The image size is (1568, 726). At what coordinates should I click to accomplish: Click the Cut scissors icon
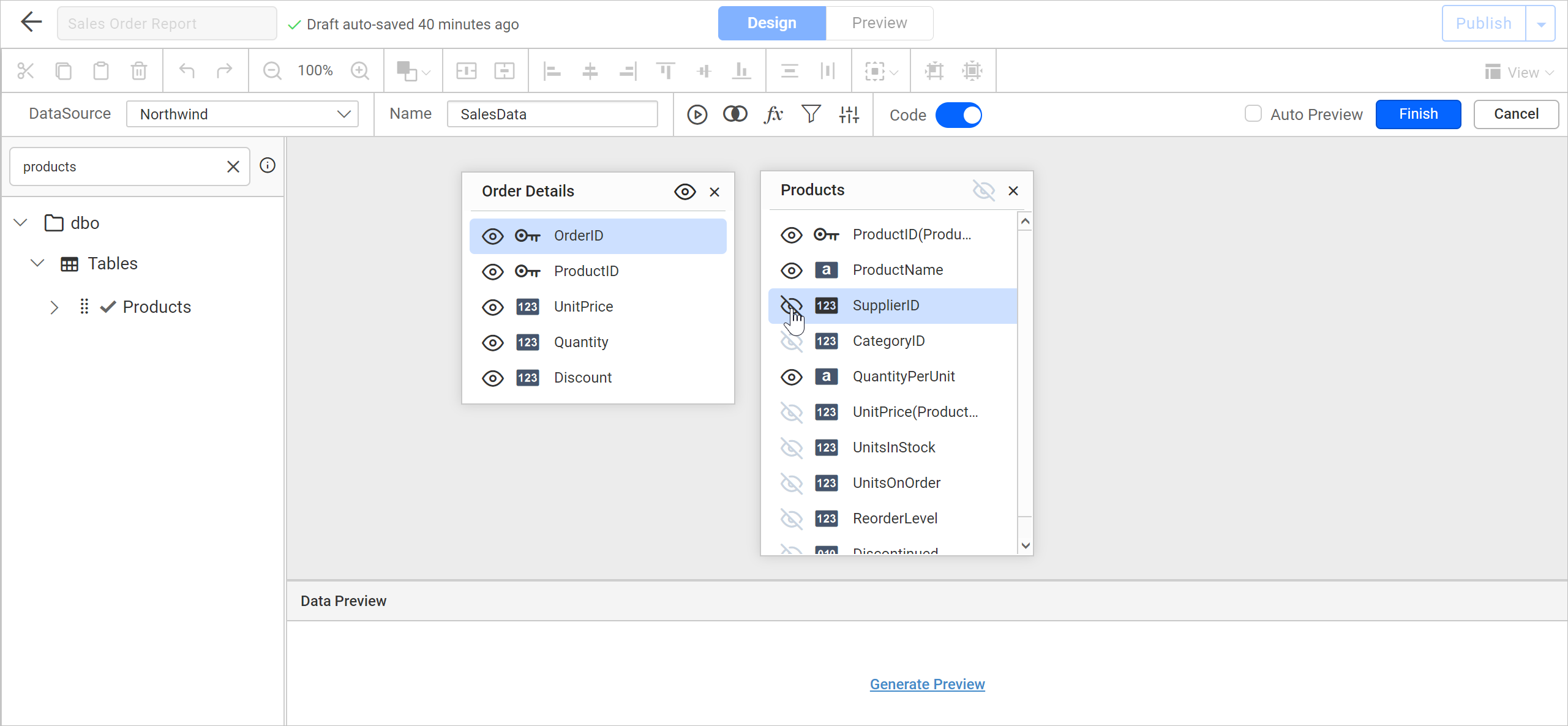click(x=25, y=71)
